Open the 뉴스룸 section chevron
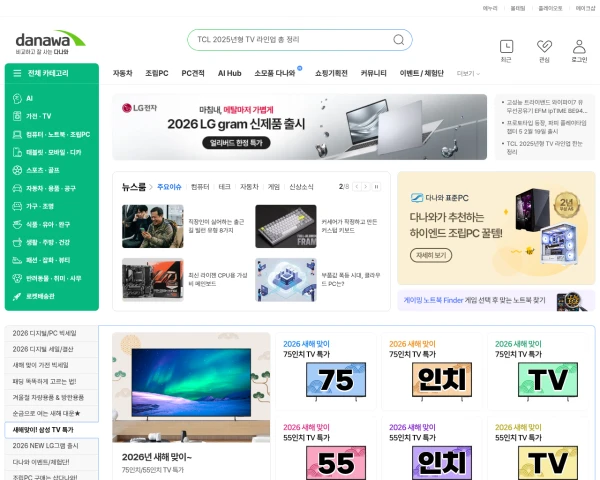The width and height of the screenshot is (600, 480). click(150, 187)
